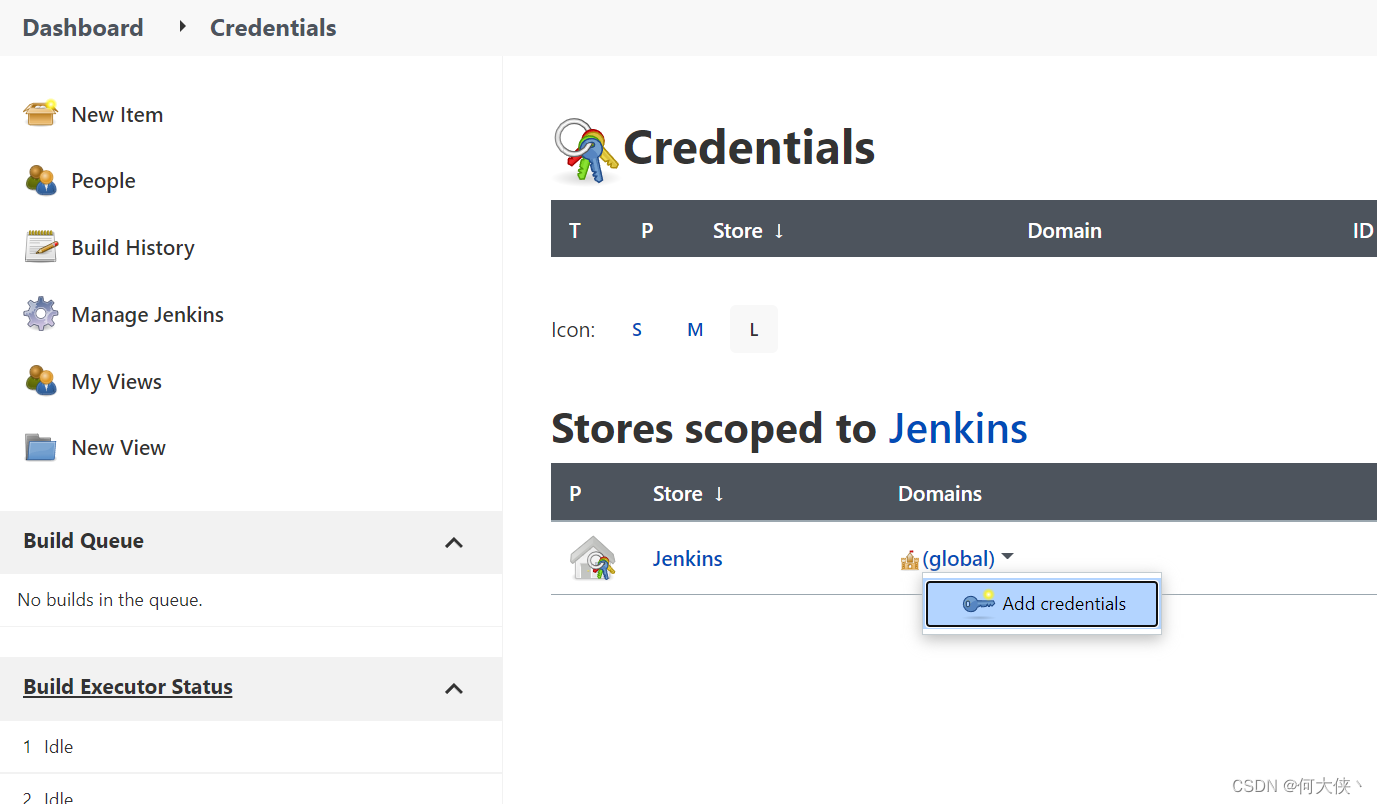Sort stores table by P column
Image resolution: width=1377 pixels, height=804 pixels.
(575, 494)
